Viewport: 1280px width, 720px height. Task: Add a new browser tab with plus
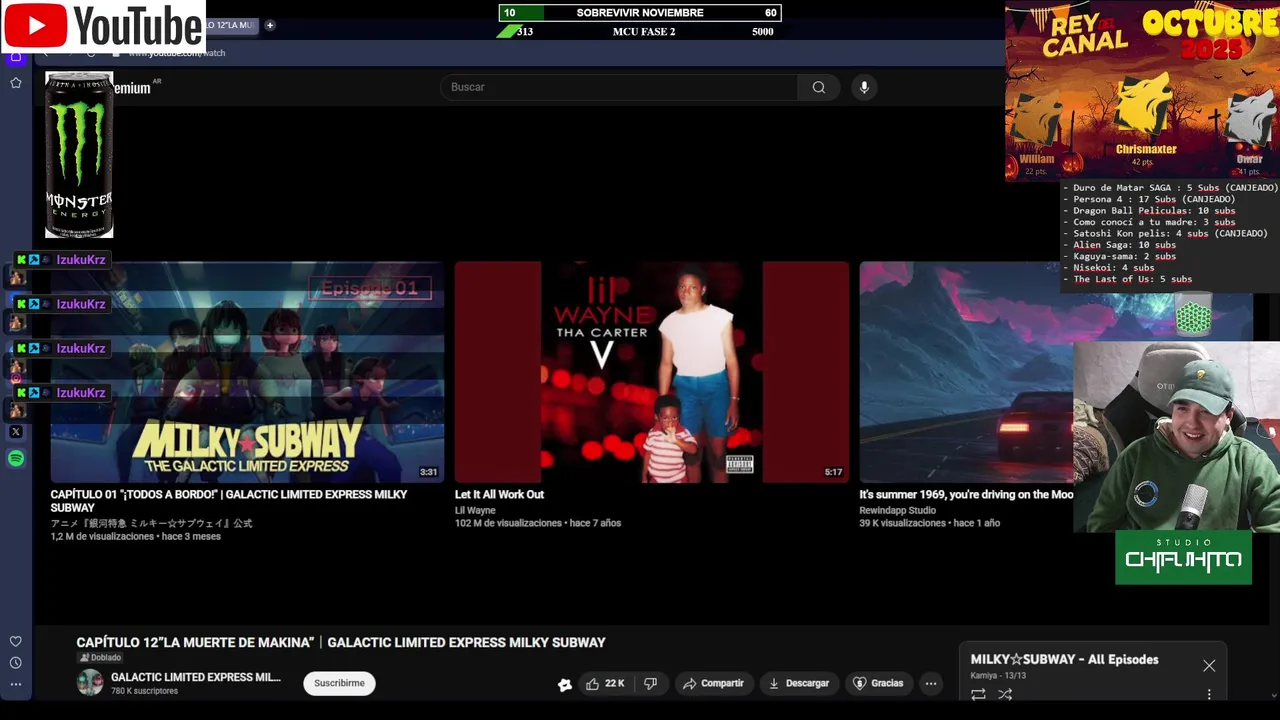pyautogui.click(x=270, y=25)
